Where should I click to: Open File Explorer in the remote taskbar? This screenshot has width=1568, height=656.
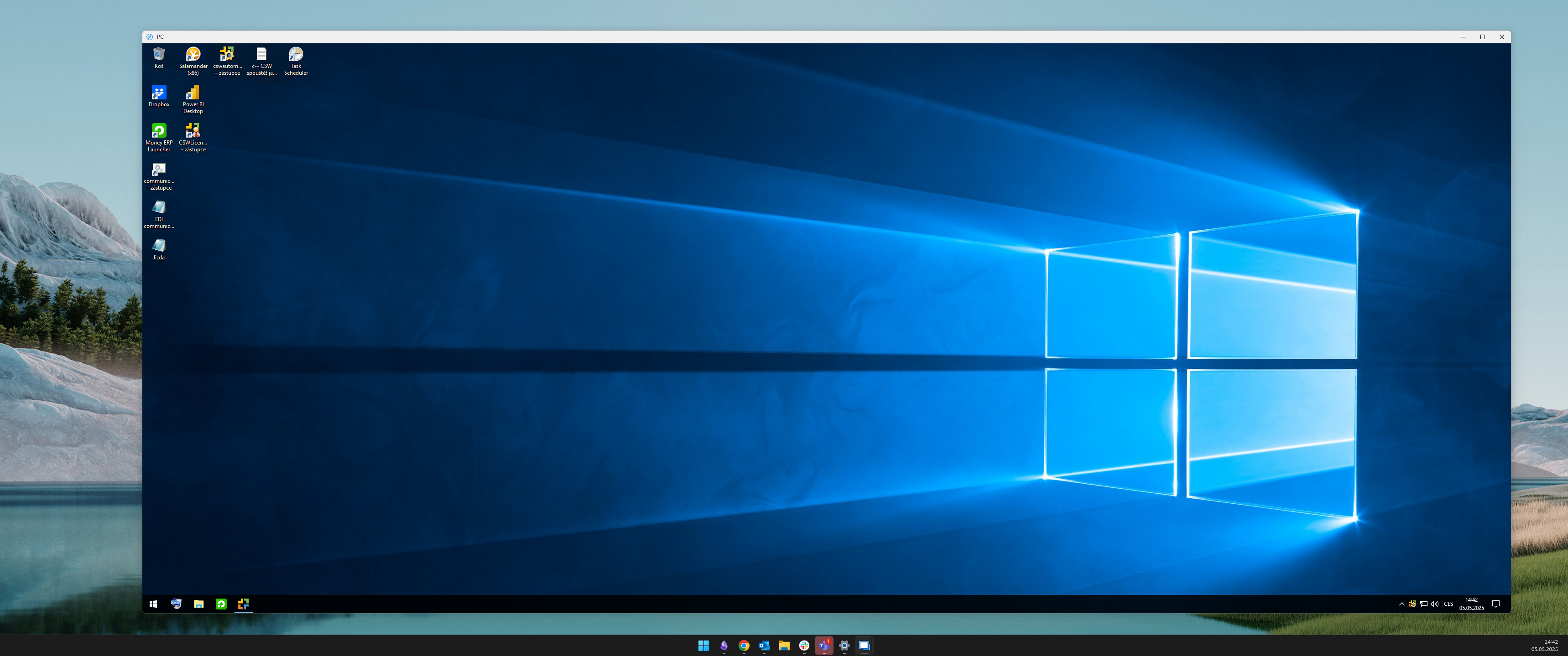tap(198, 604)
